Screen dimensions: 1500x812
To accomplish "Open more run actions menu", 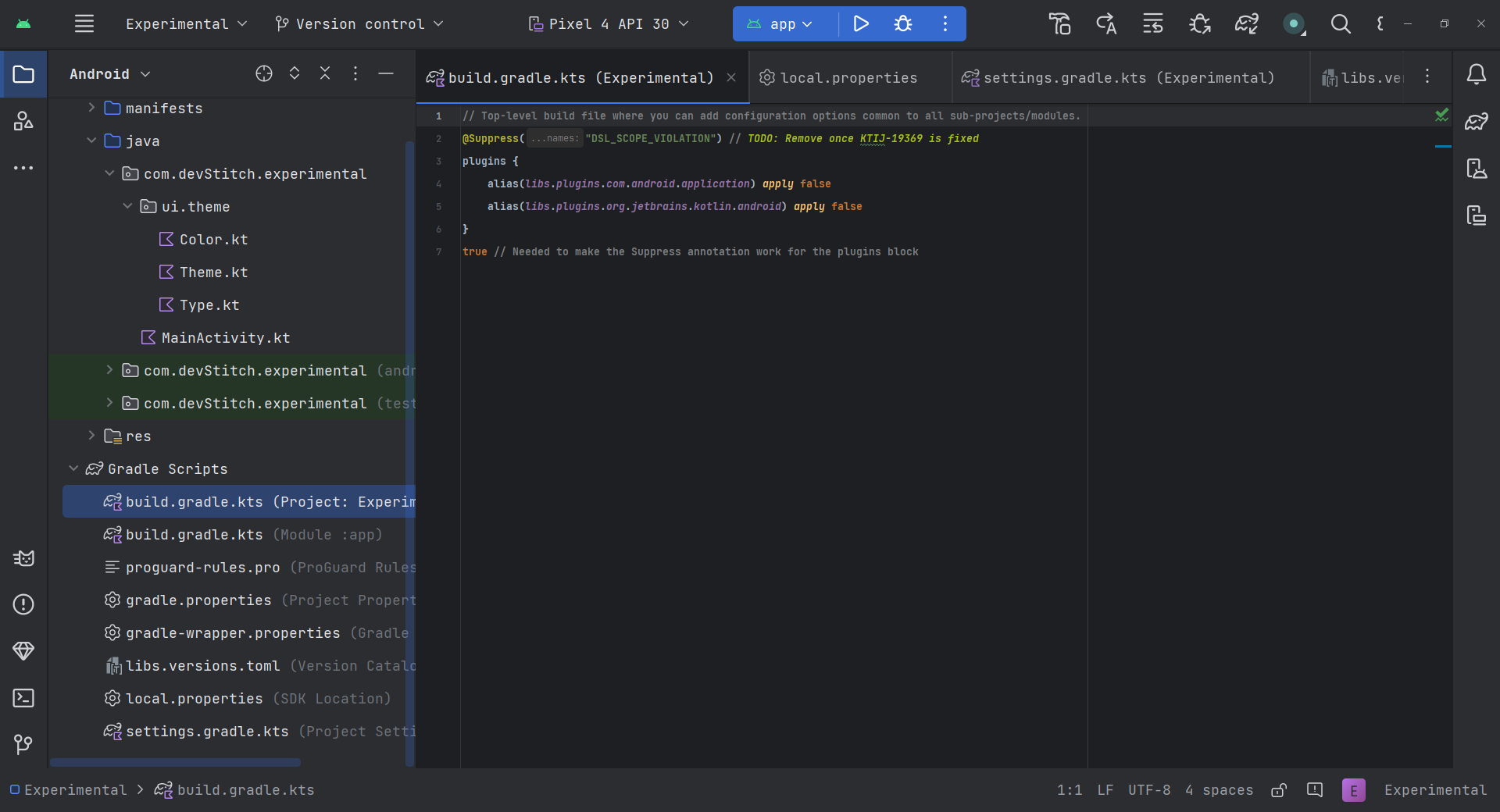I will click(945, 23).
